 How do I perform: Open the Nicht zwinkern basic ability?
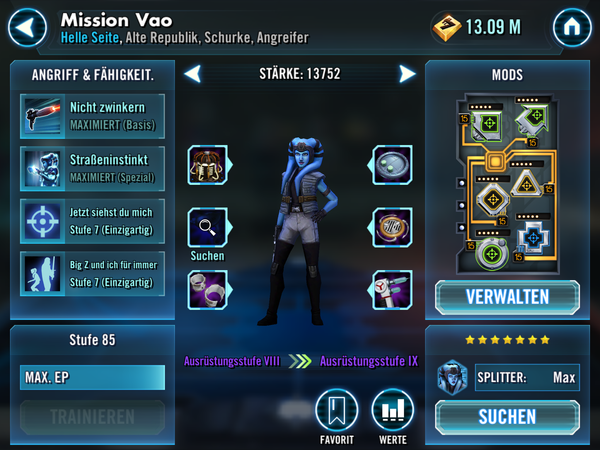click(x=92, y=116)
